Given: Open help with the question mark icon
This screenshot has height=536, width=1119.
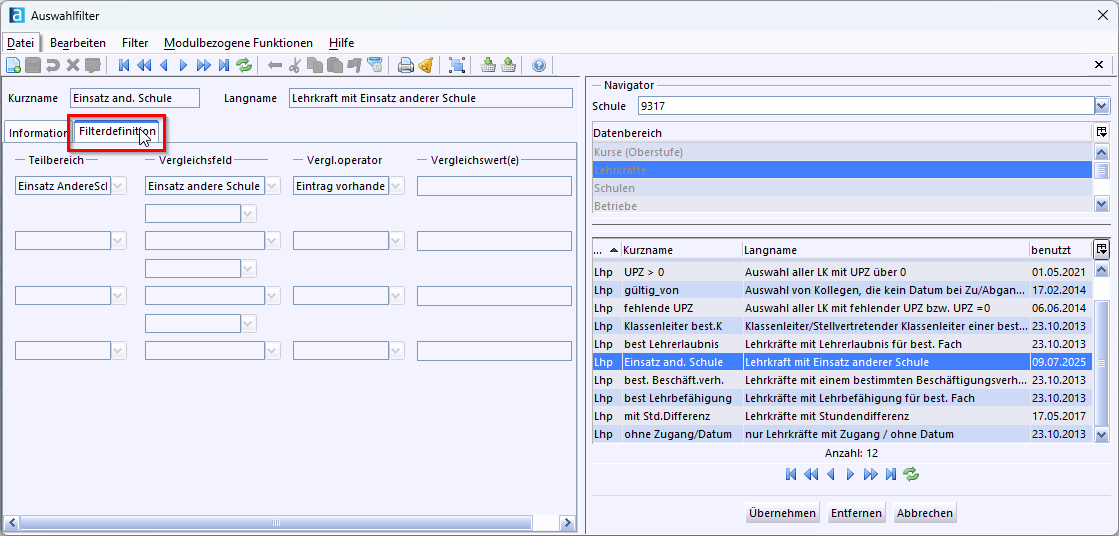Looking at the screenshot, I should click(539, 66).
